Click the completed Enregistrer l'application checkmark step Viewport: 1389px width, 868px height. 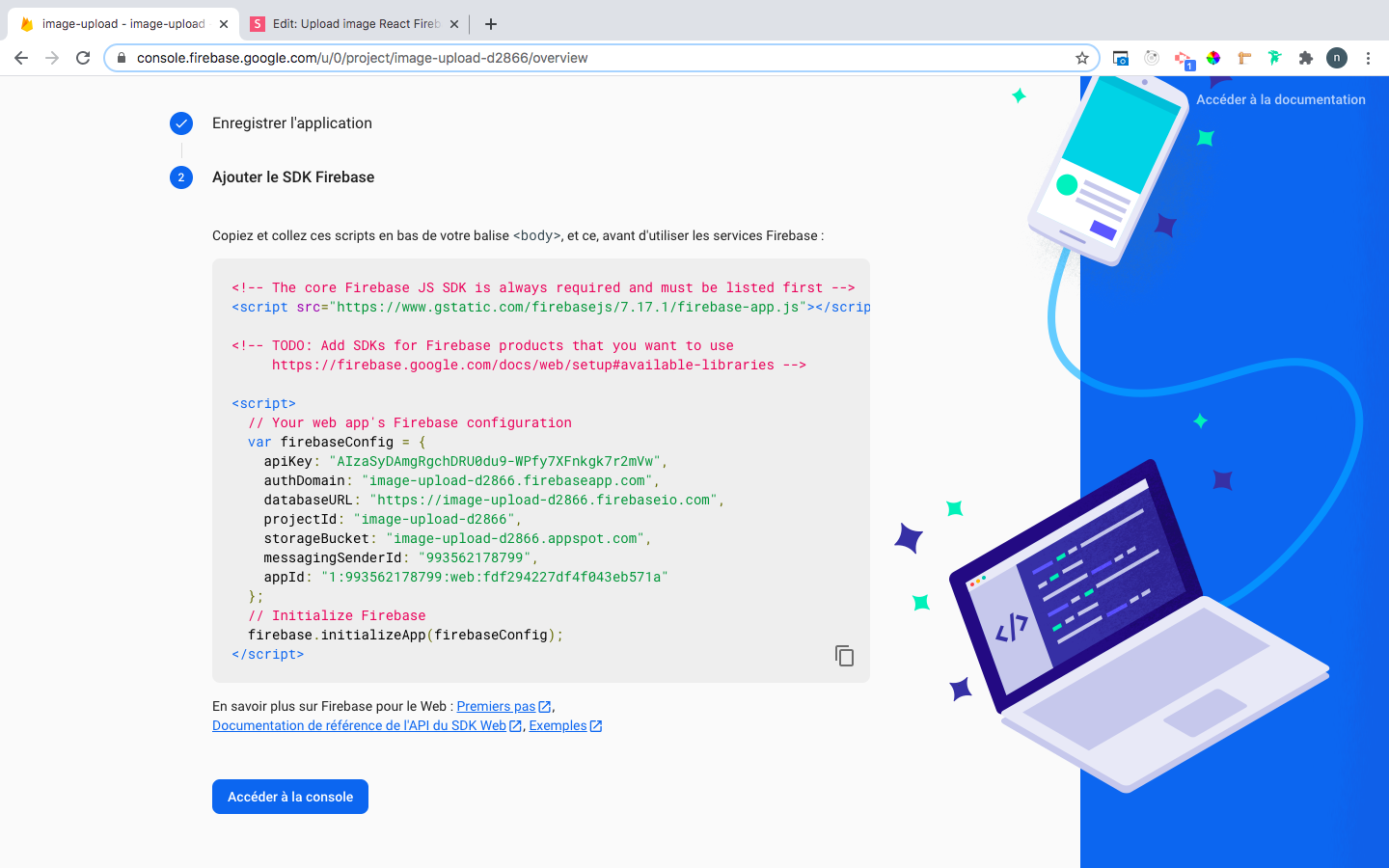pyautogui.click(x=181, y=123)
